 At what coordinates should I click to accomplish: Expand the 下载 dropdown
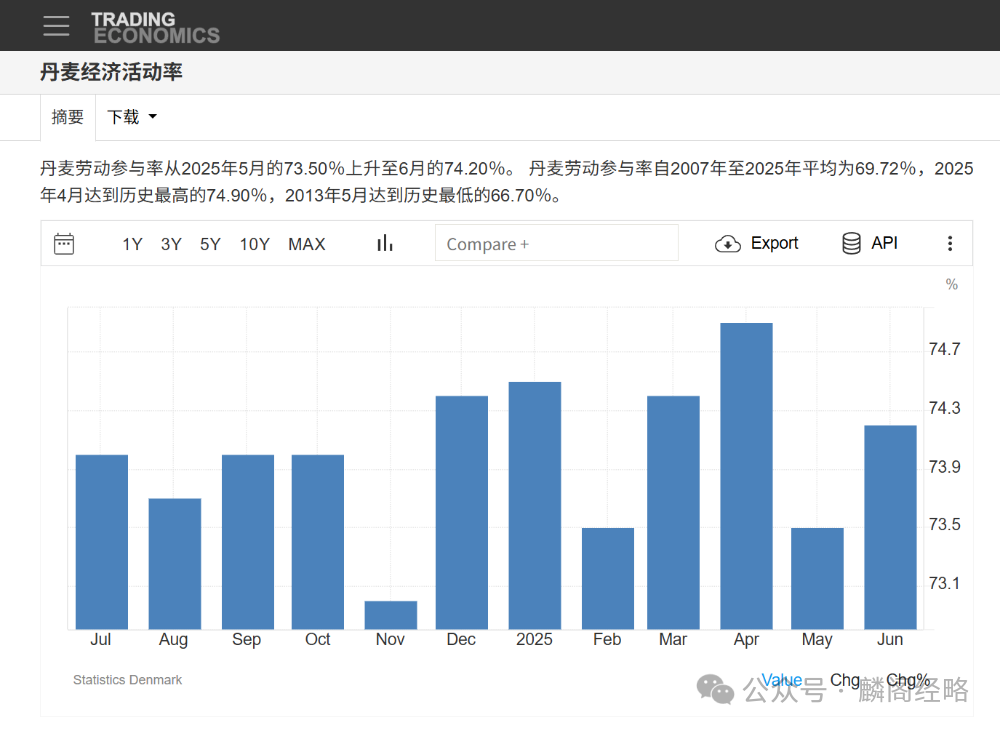(131, 117)
